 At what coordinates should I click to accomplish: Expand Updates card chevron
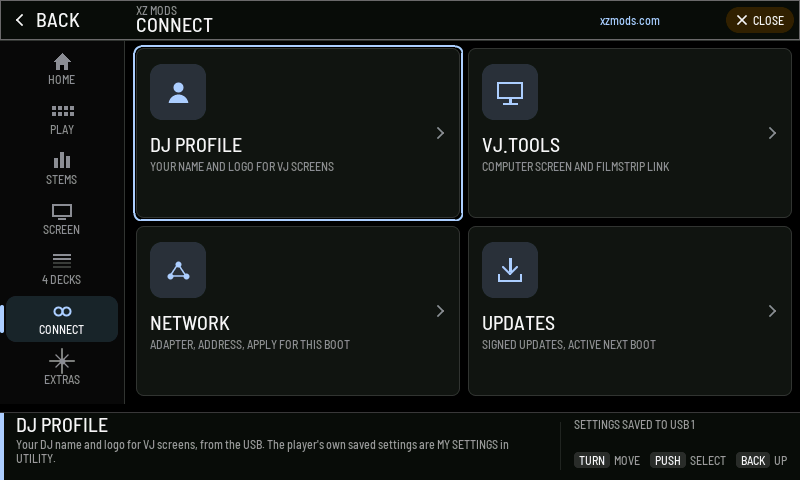(x=772, y=311)
